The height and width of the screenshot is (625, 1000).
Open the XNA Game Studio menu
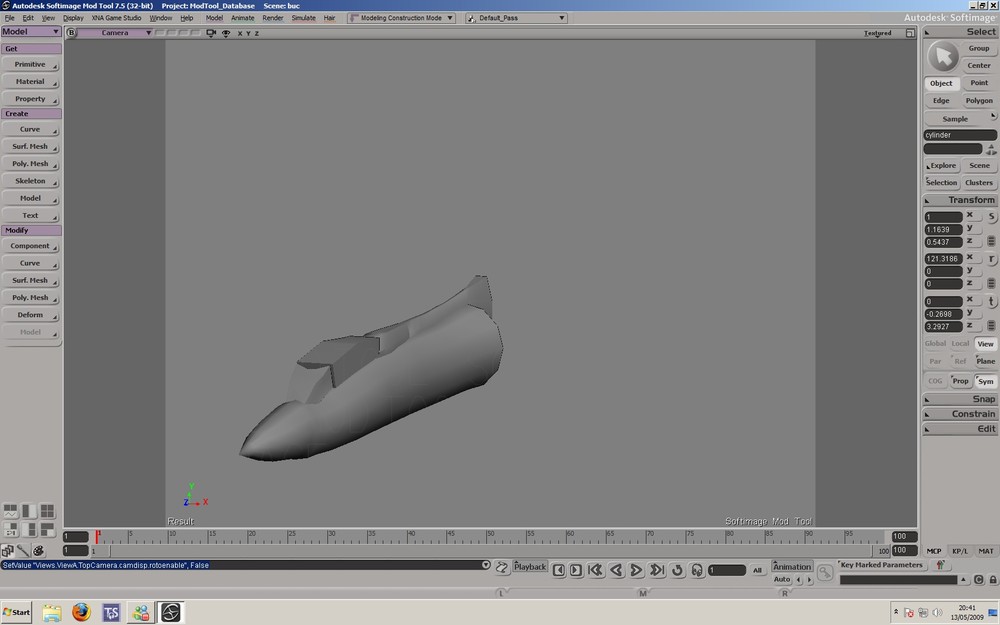point(116,18)
